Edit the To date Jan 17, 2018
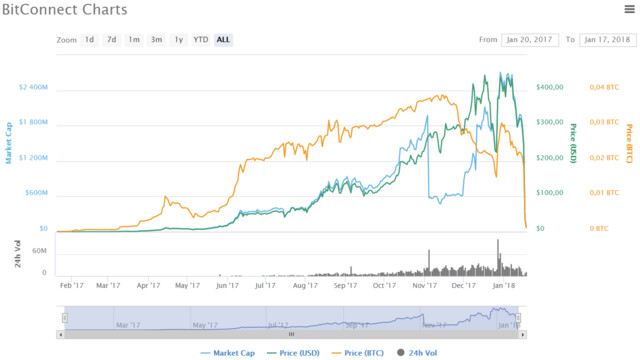This screenshot has width=640, height=360. (608, 40)
